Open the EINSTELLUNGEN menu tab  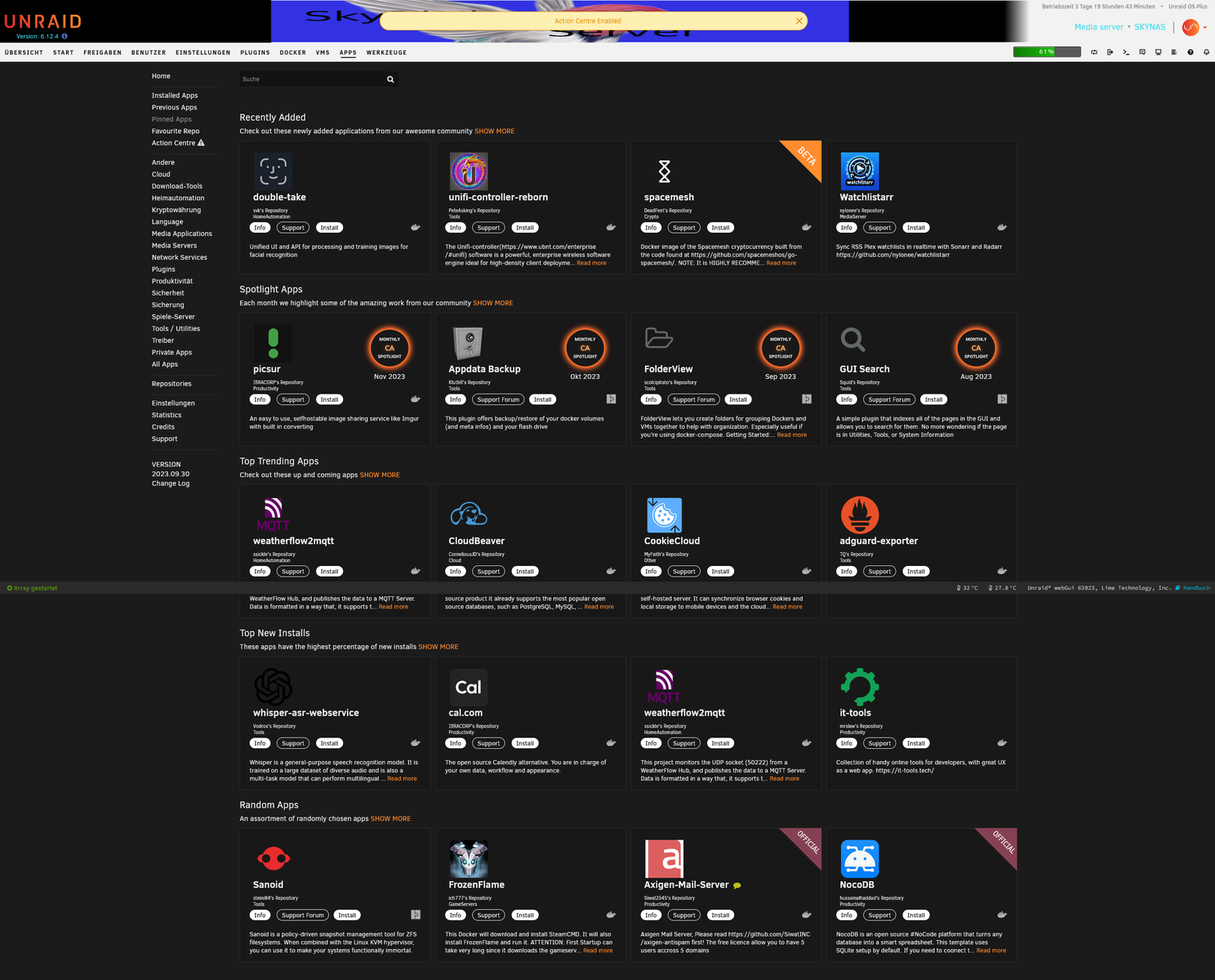click(x=202, y=52)
